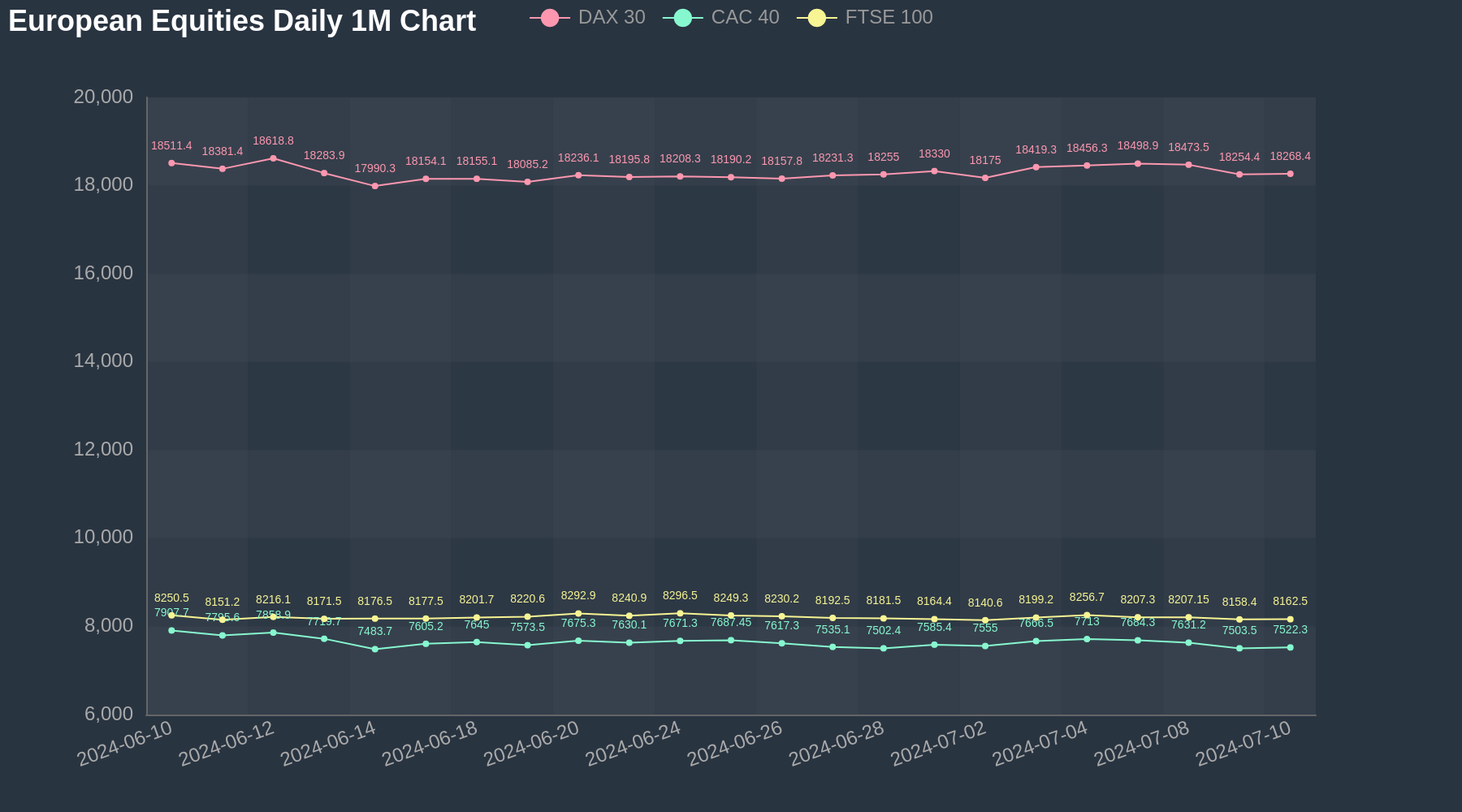Select FTSE data point labeled 8192.5
The image size is (1462, 812).
tap(833, 618)
